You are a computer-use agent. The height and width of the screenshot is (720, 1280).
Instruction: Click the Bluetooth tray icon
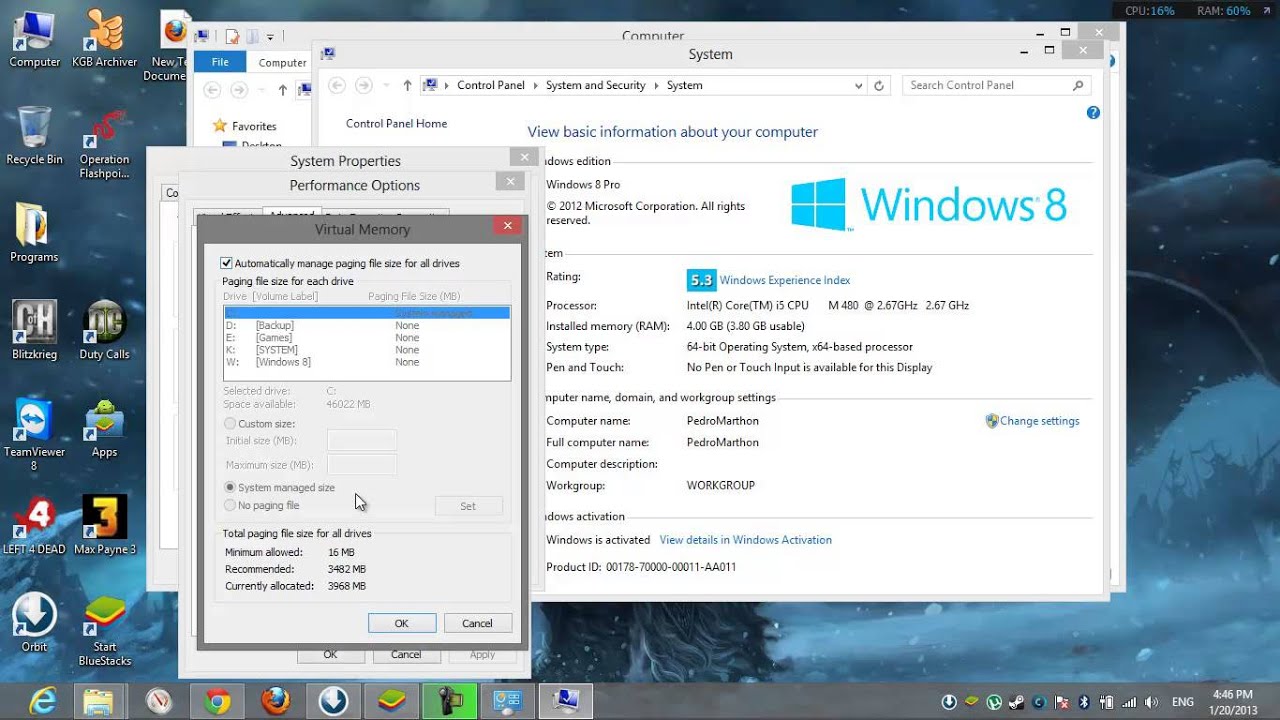coord(1084,702)
